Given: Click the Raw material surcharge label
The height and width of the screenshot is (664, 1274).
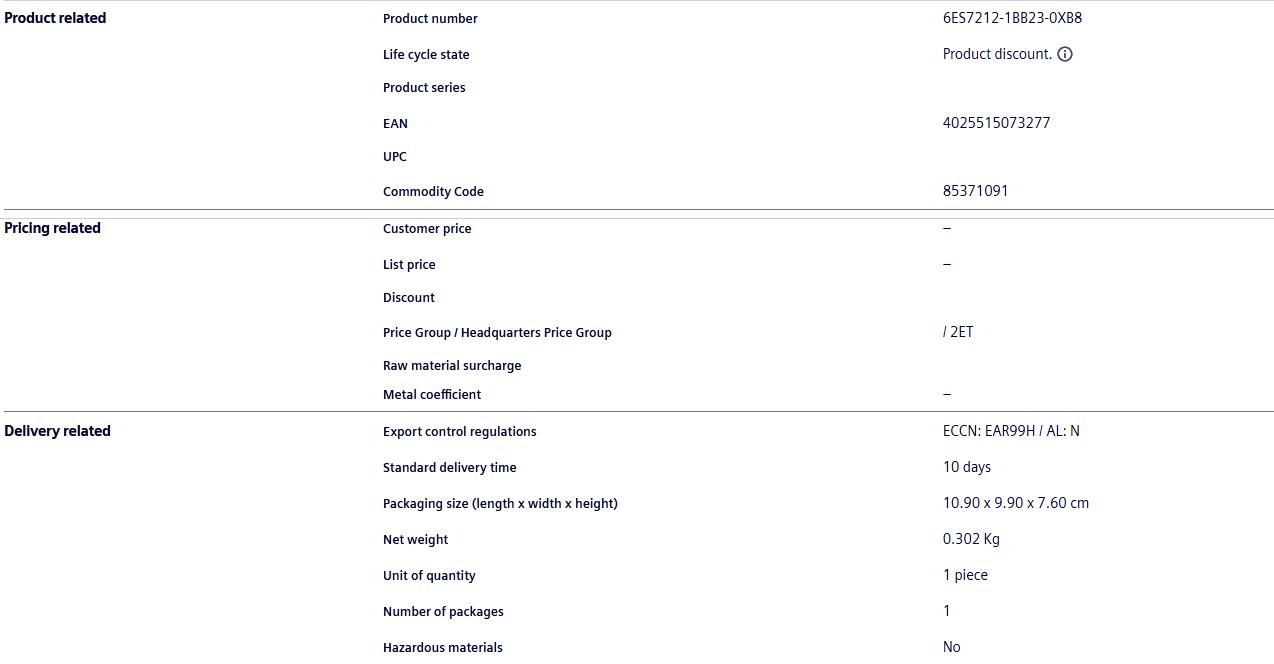Looking at the screenshot, I should [452, 366].
